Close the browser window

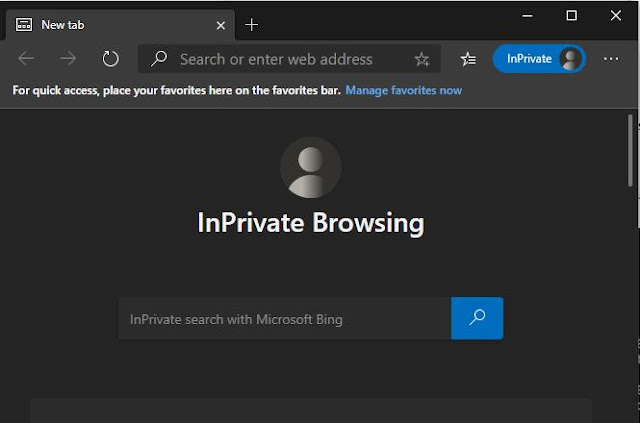(616, 16)
